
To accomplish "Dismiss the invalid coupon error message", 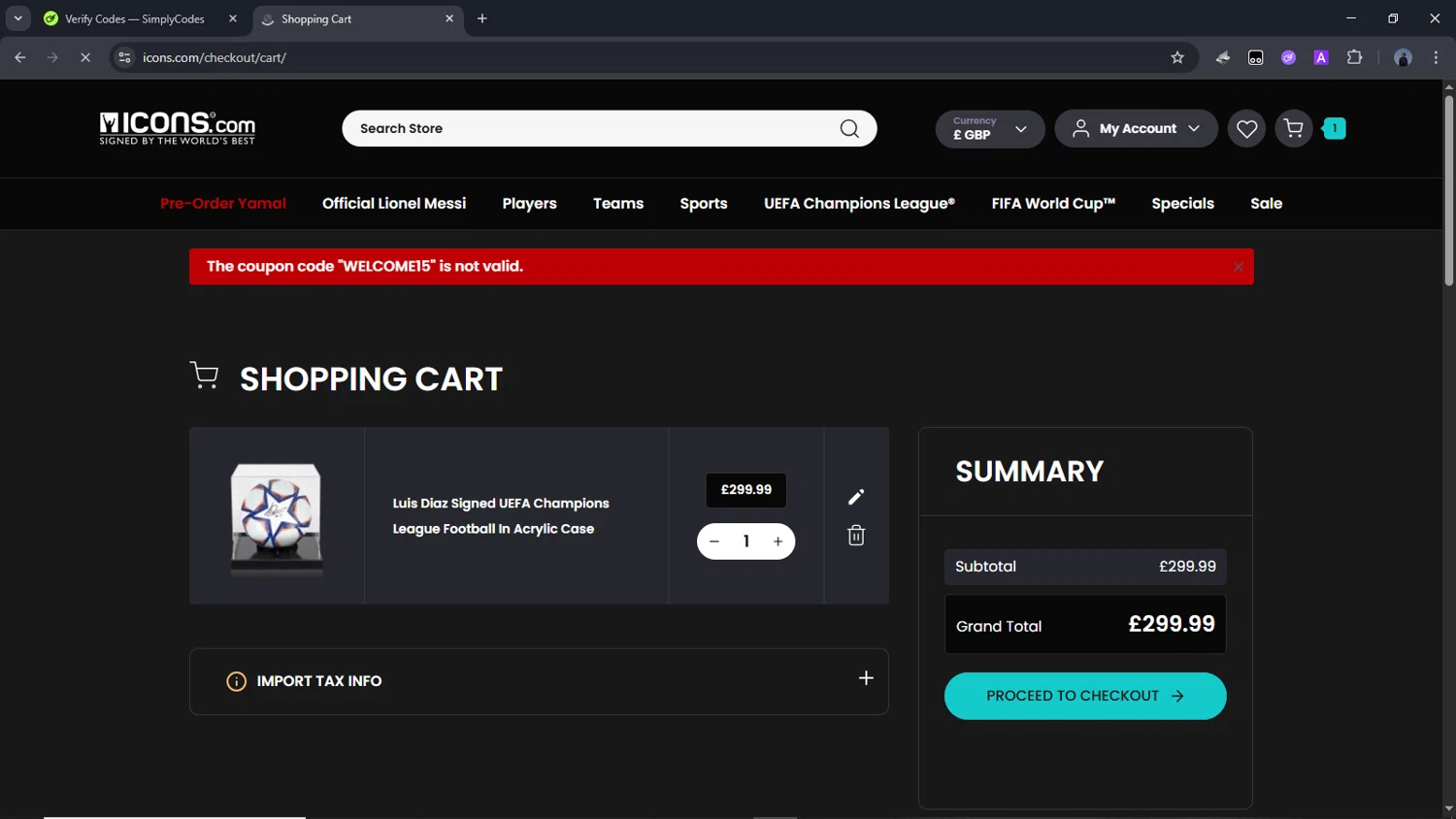I will tap(1238, 267).
